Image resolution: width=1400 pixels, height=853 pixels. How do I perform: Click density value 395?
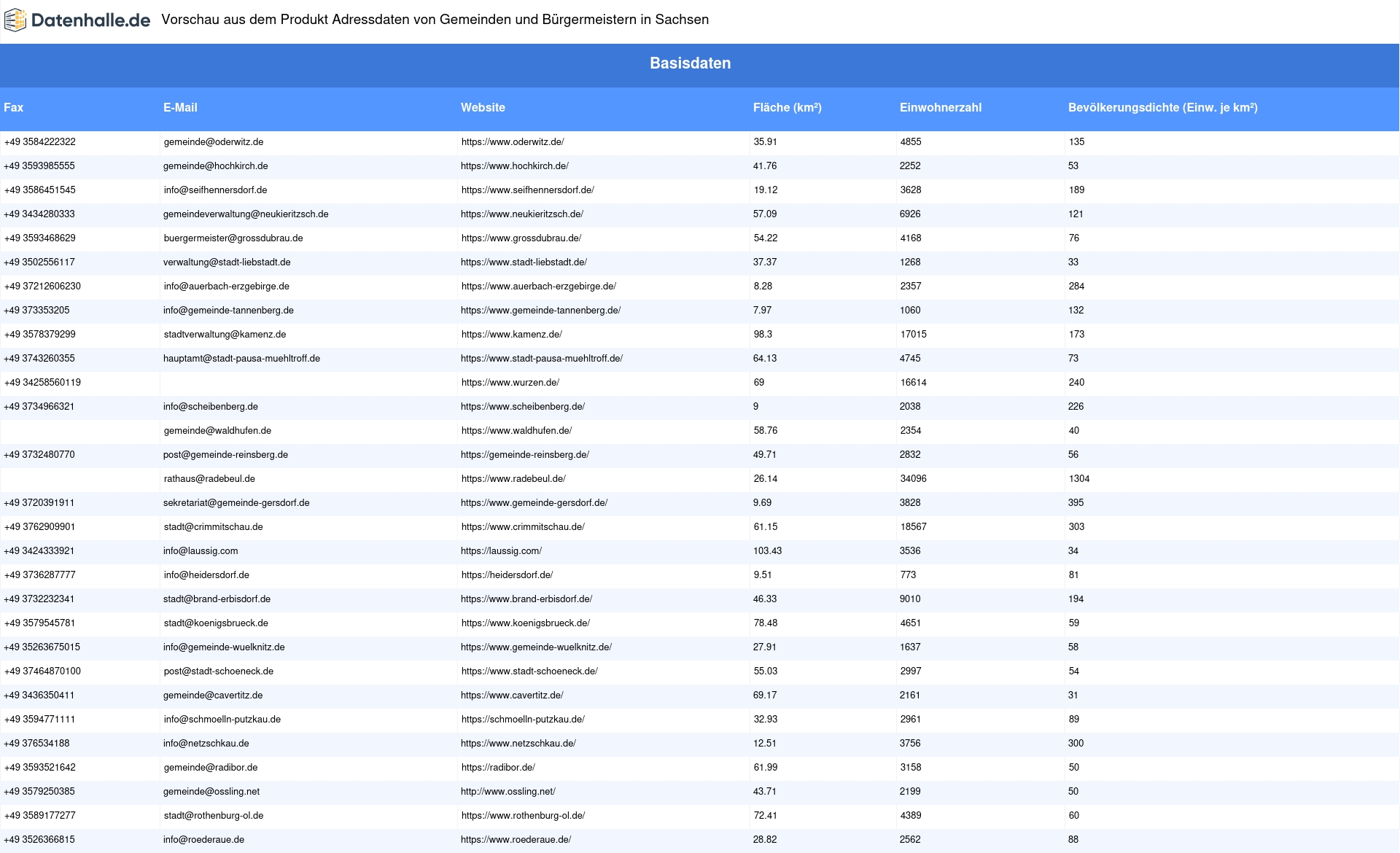click(x=1076, y=503)
